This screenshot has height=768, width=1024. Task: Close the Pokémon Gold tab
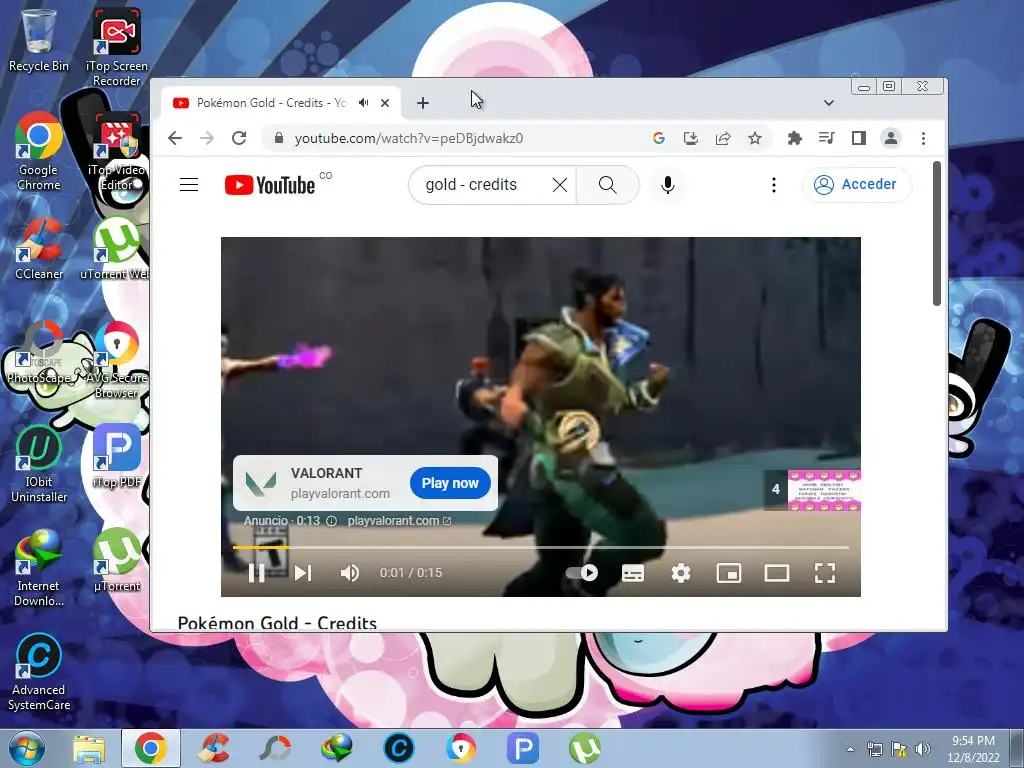[x=385, y=103]
